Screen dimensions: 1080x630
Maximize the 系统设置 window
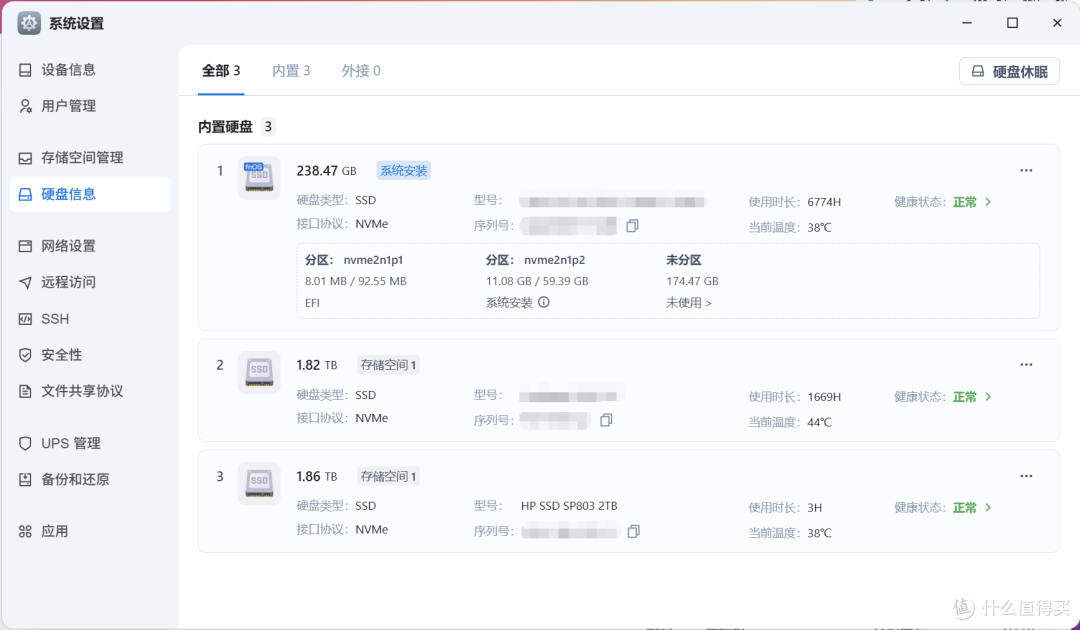pyautogui.click(x=1012, y=23)
